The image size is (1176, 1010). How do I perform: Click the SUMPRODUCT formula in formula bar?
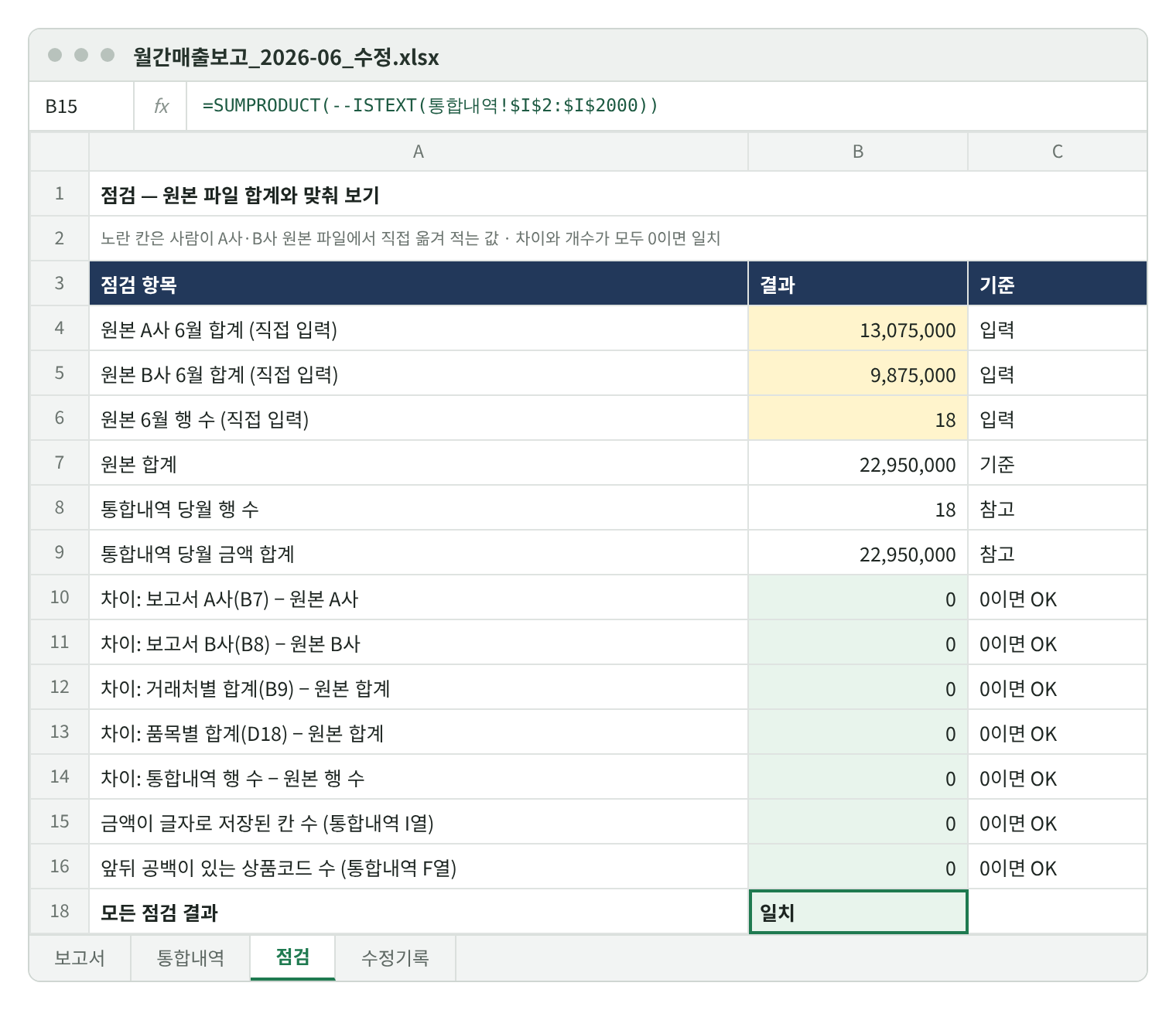coord(430,105)
